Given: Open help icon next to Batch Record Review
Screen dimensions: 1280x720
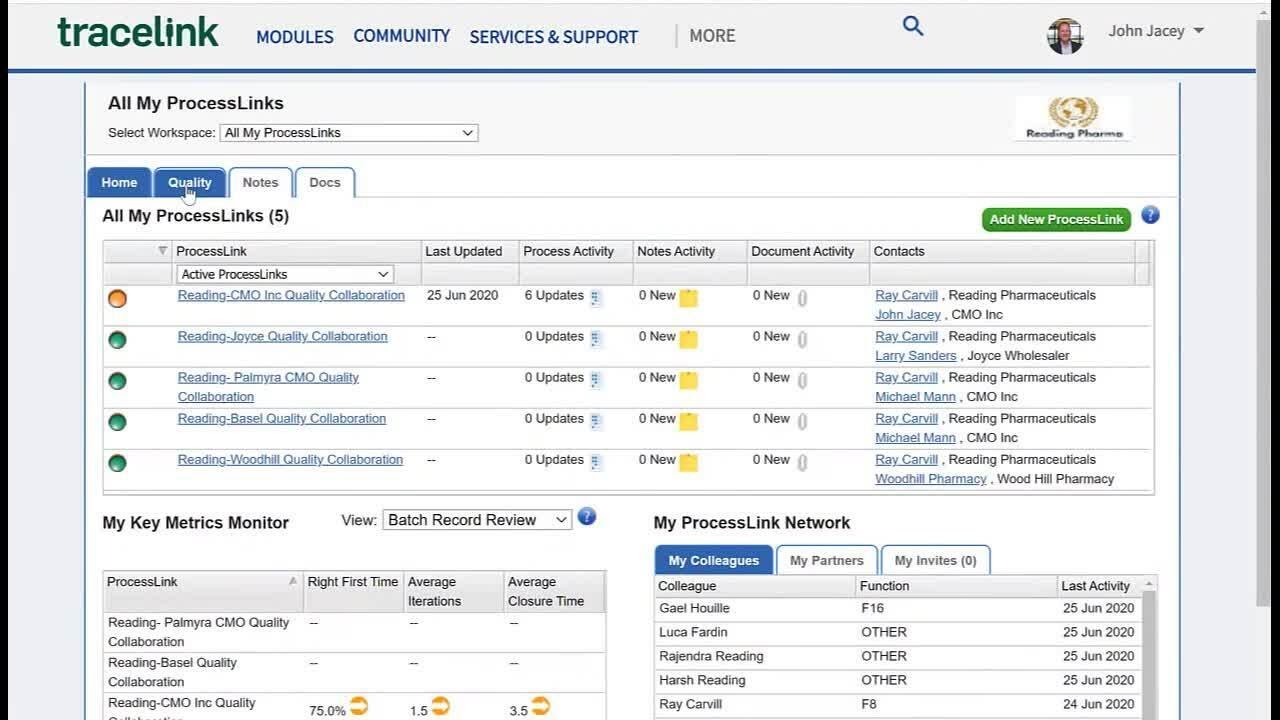Looking at the screenshot, I should click(x=587, y=517).
